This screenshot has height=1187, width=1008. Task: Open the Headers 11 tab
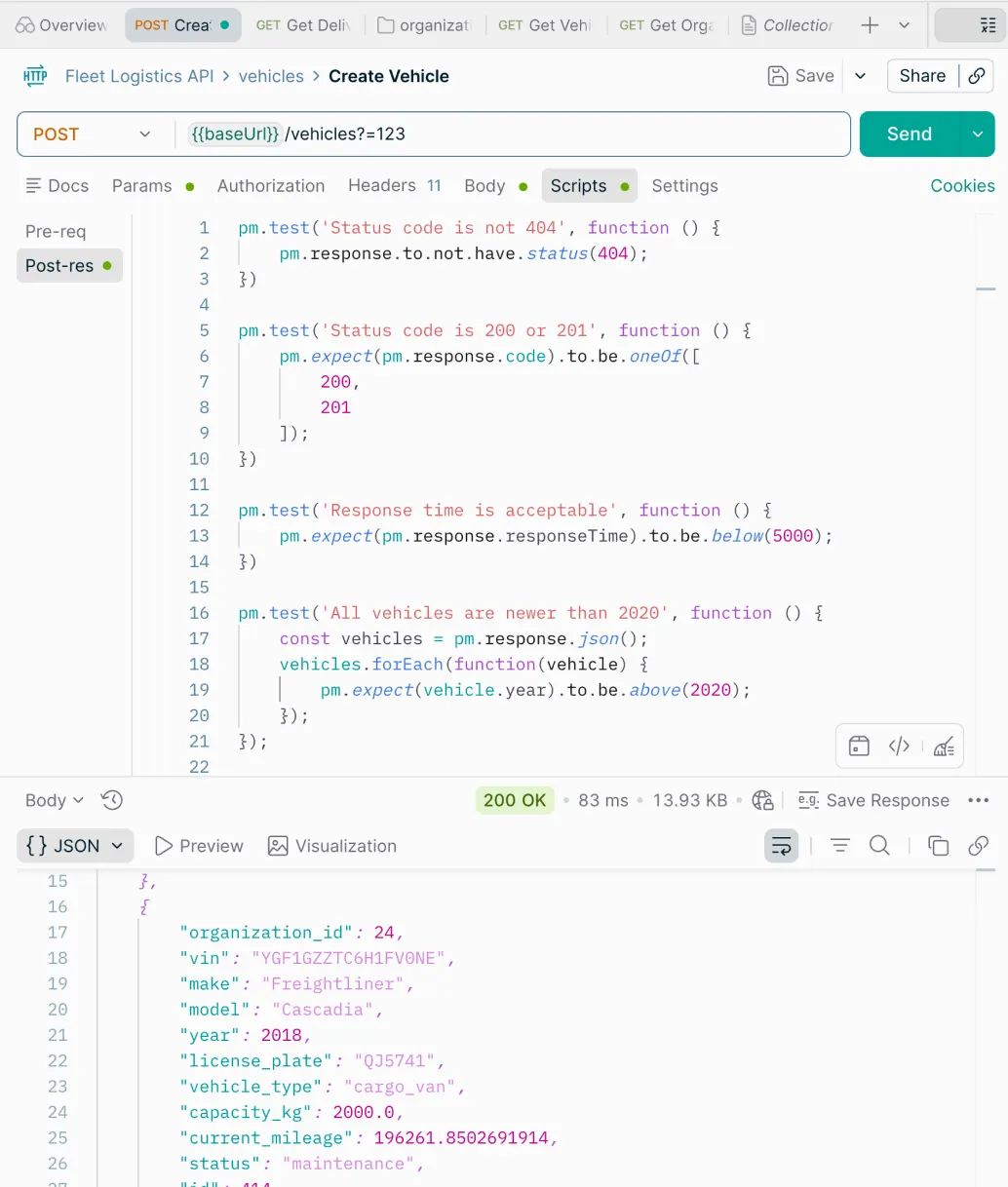tap(395, 185)
